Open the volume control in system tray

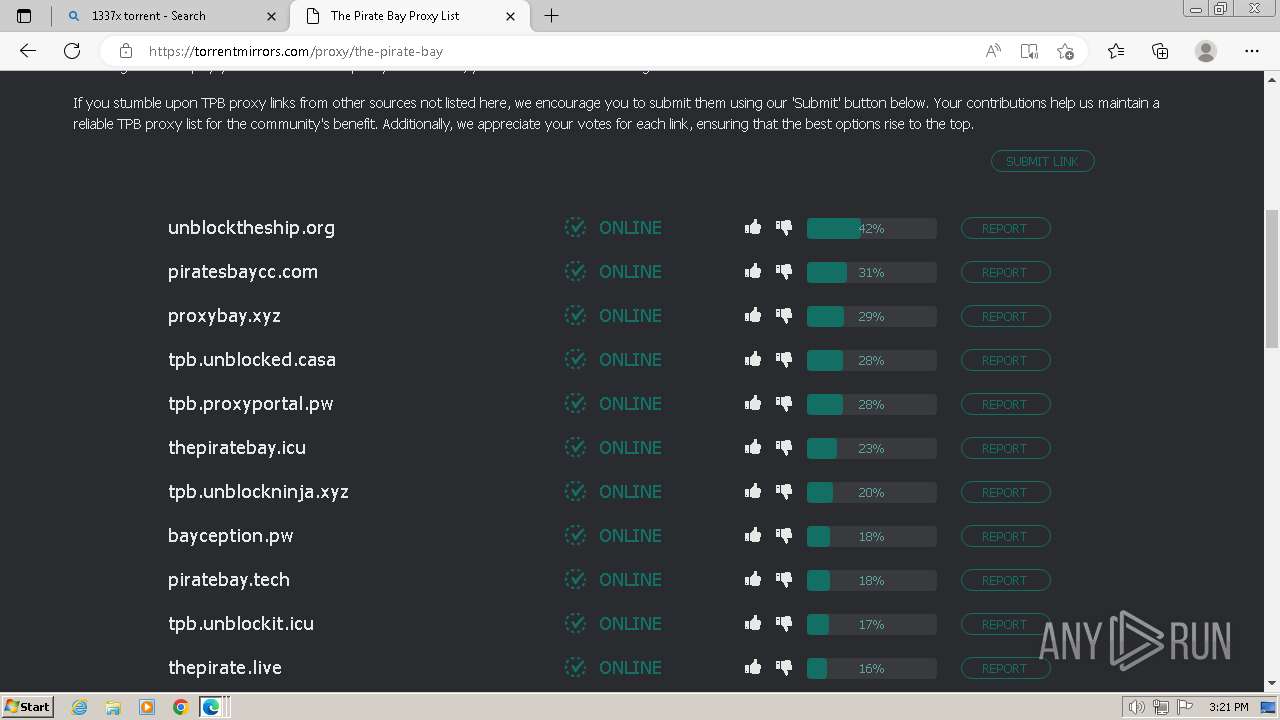pos(1136,707)
